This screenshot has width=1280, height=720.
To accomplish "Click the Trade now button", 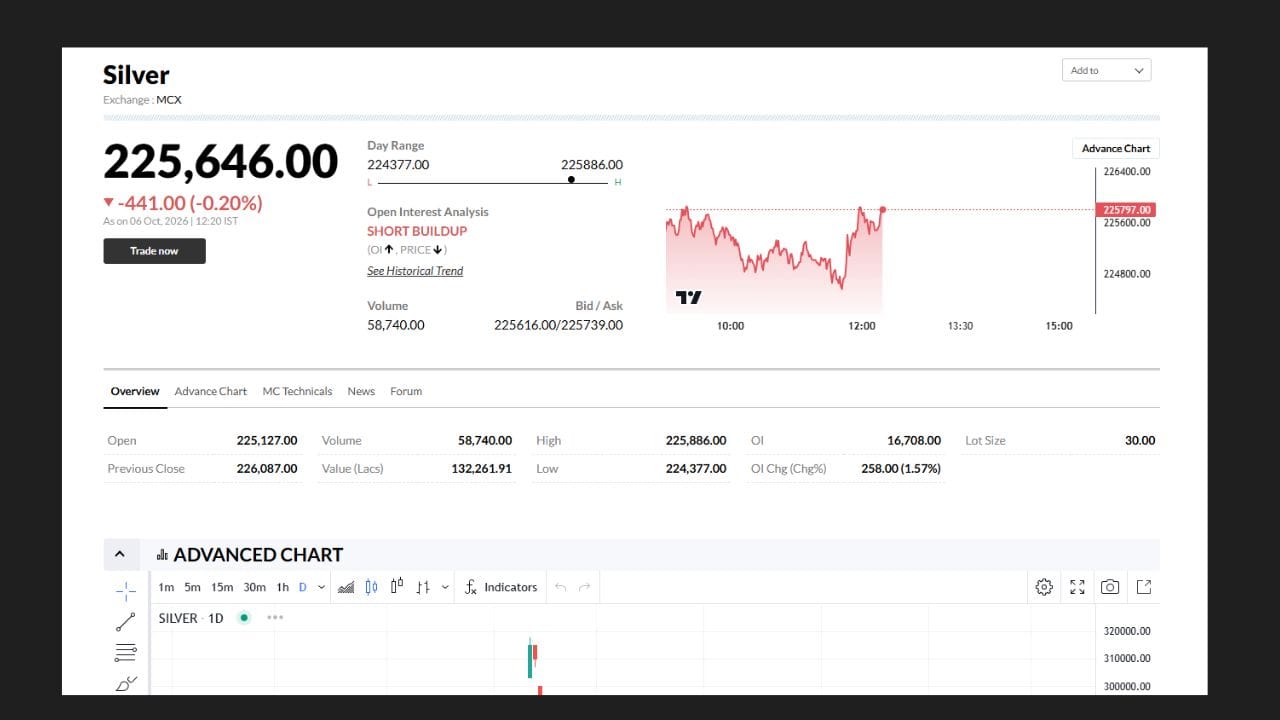I will [154, 251].
